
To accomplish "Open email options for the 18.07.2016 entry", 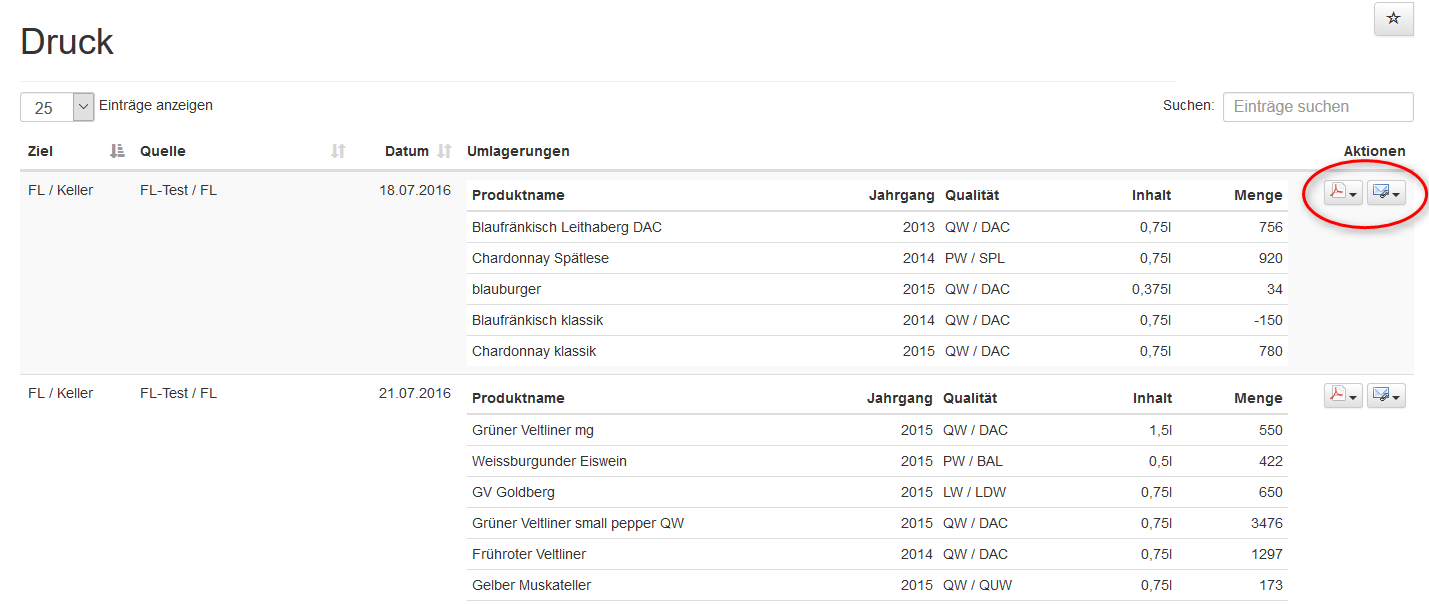I will [1385, 193].
